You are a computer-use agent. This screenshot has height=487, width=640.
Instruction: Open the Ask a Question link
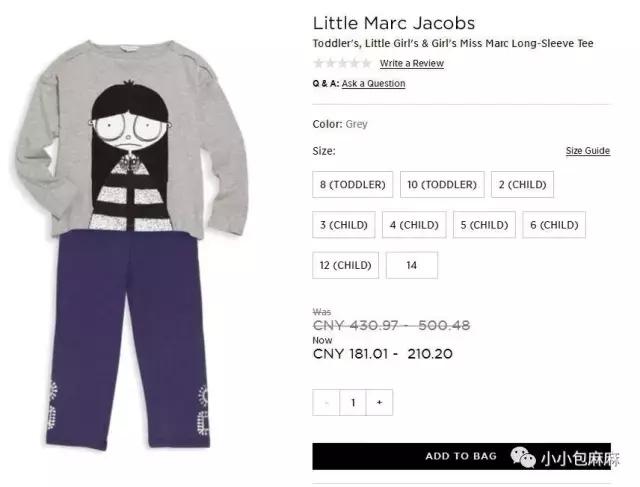373,83
